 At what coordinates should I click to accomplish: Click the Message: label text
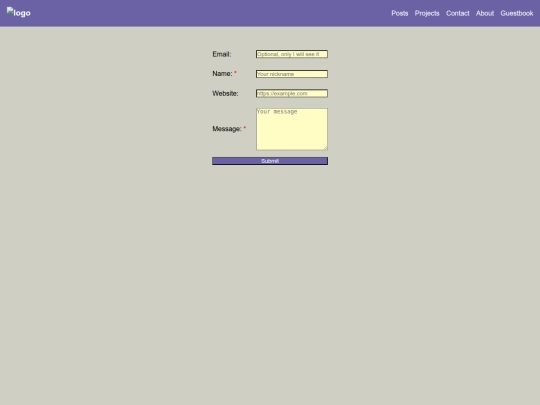(x=227, y=129)
